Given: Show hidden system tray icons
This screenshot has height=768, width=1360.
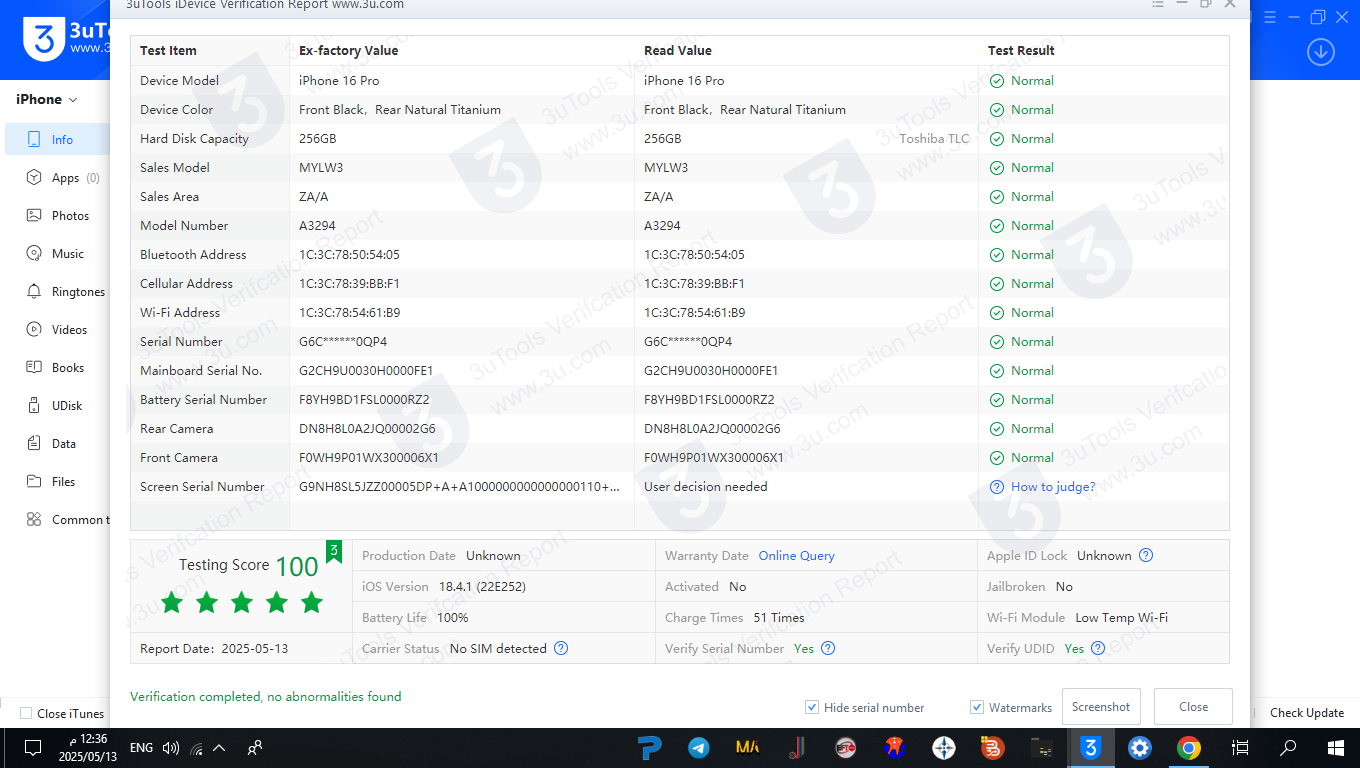Looking at the screenshot, I should pos(219,748).
